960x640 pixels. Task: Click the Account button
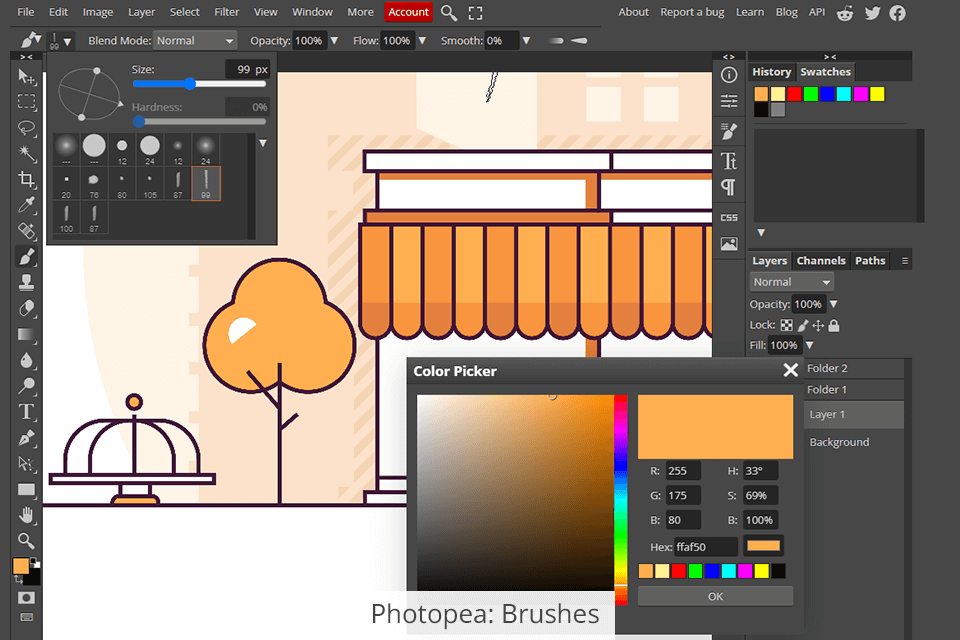tap(408, 12)
